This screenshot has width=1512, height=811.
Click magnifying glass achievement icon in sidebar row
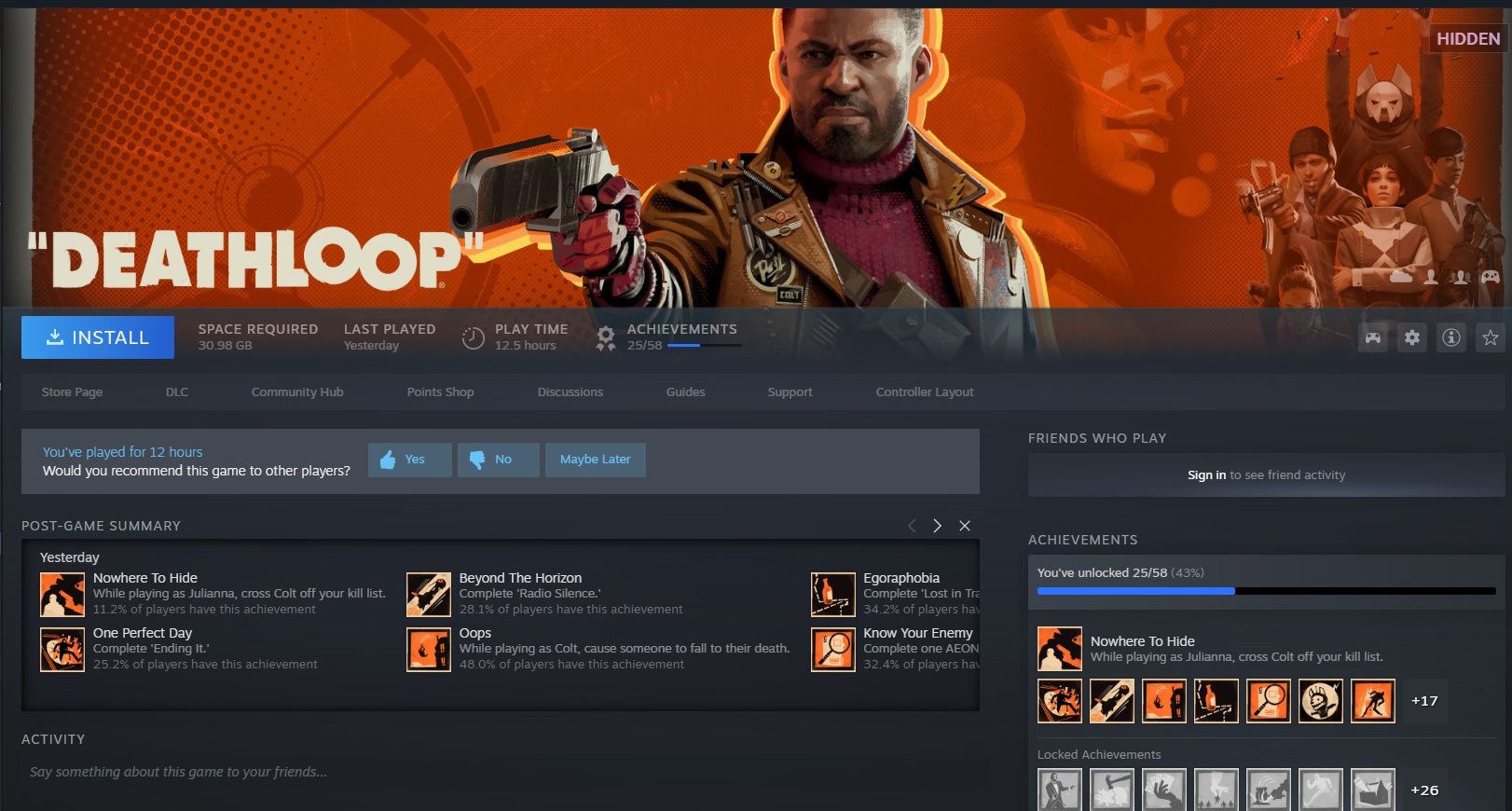click(1269, 701)
